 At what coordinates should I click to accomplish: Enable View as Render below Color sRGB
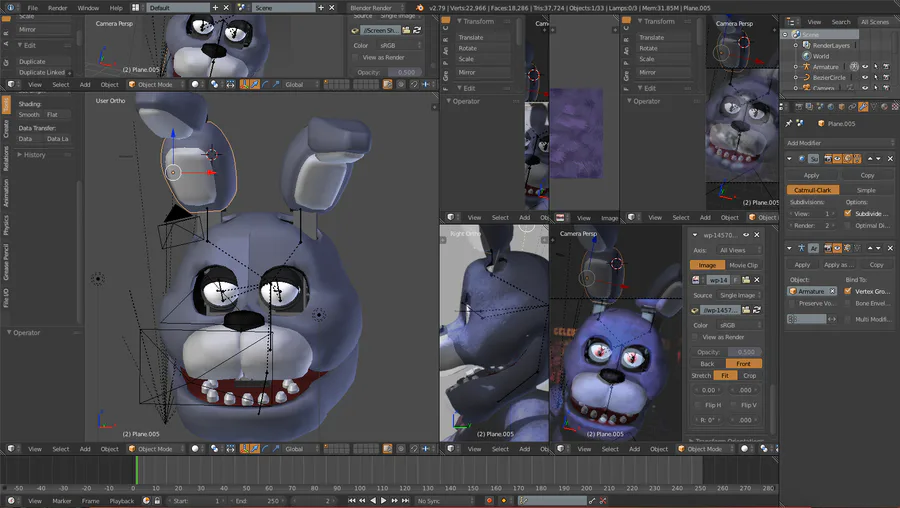(695, 337)
